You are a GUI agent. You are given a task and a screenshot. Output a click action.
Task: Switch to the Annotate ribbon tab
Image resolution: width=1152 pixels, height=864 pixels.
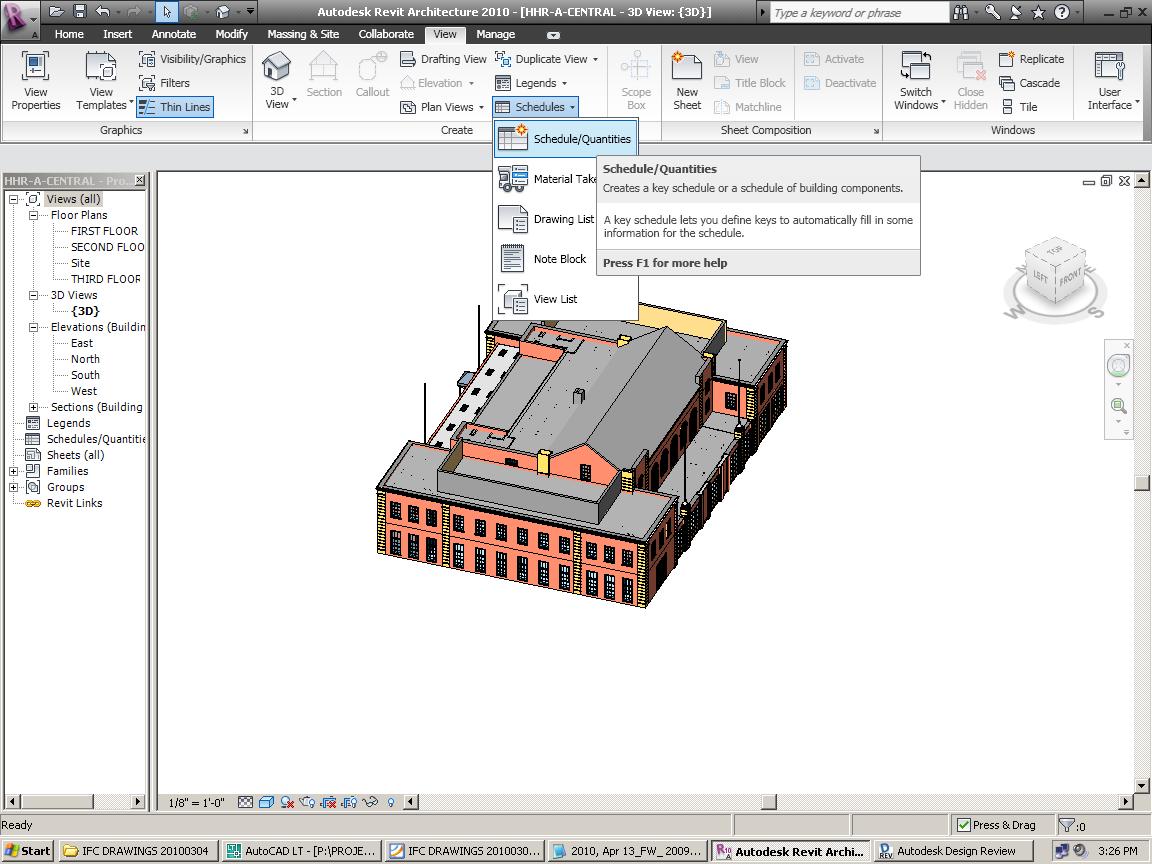[x=174, y=34]
